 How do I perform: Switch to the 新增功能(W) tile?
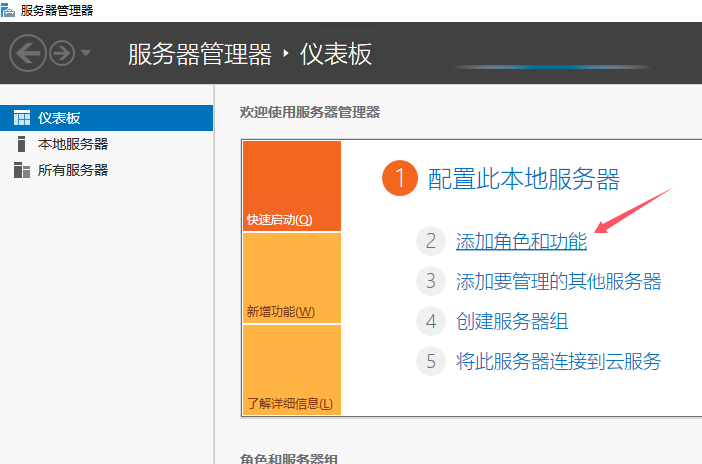pyautogui.click(x=291, y=278)
